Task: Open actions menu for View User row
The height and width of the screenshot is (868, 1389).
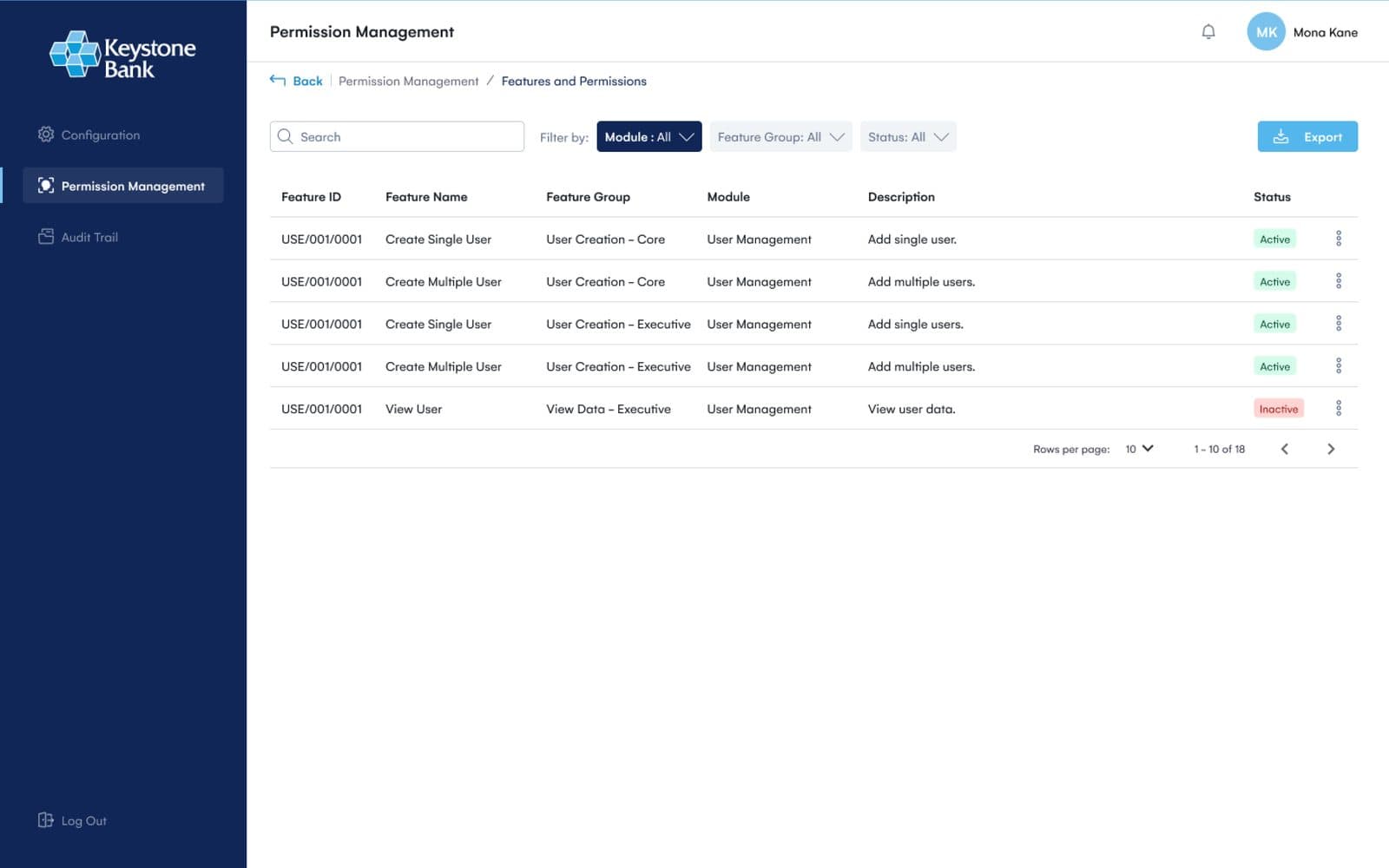Action: (x=1339, y=408)
